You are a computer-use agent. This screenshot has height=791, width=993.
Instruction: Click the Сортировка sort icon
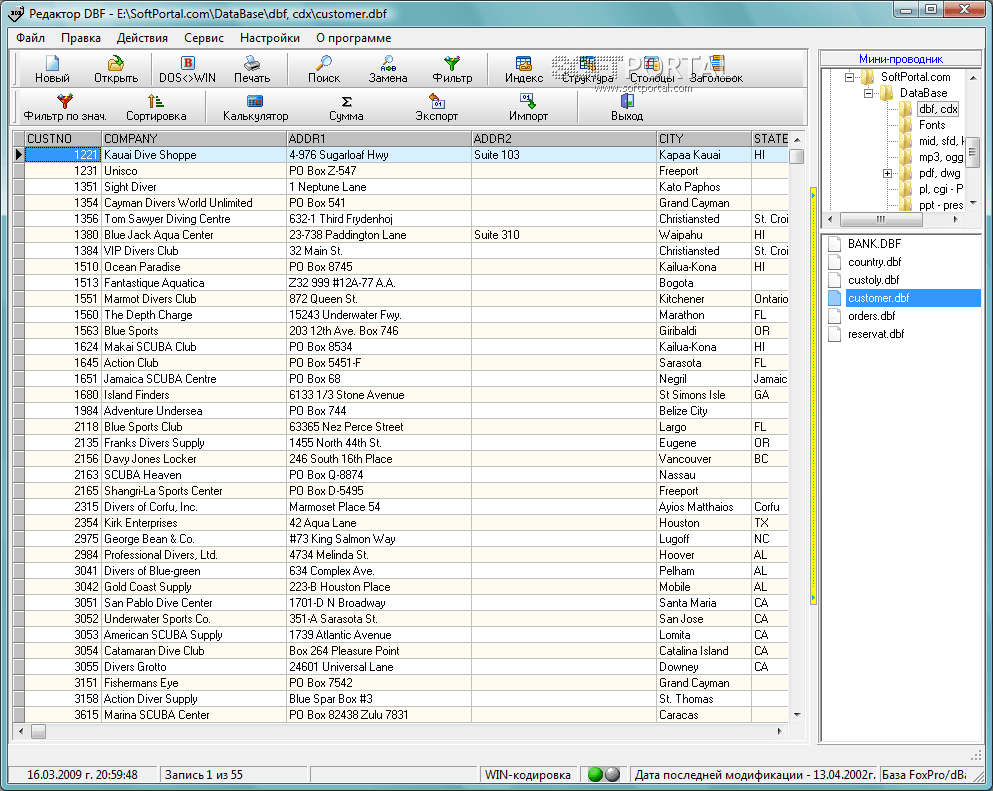click(x=156, y=101)
